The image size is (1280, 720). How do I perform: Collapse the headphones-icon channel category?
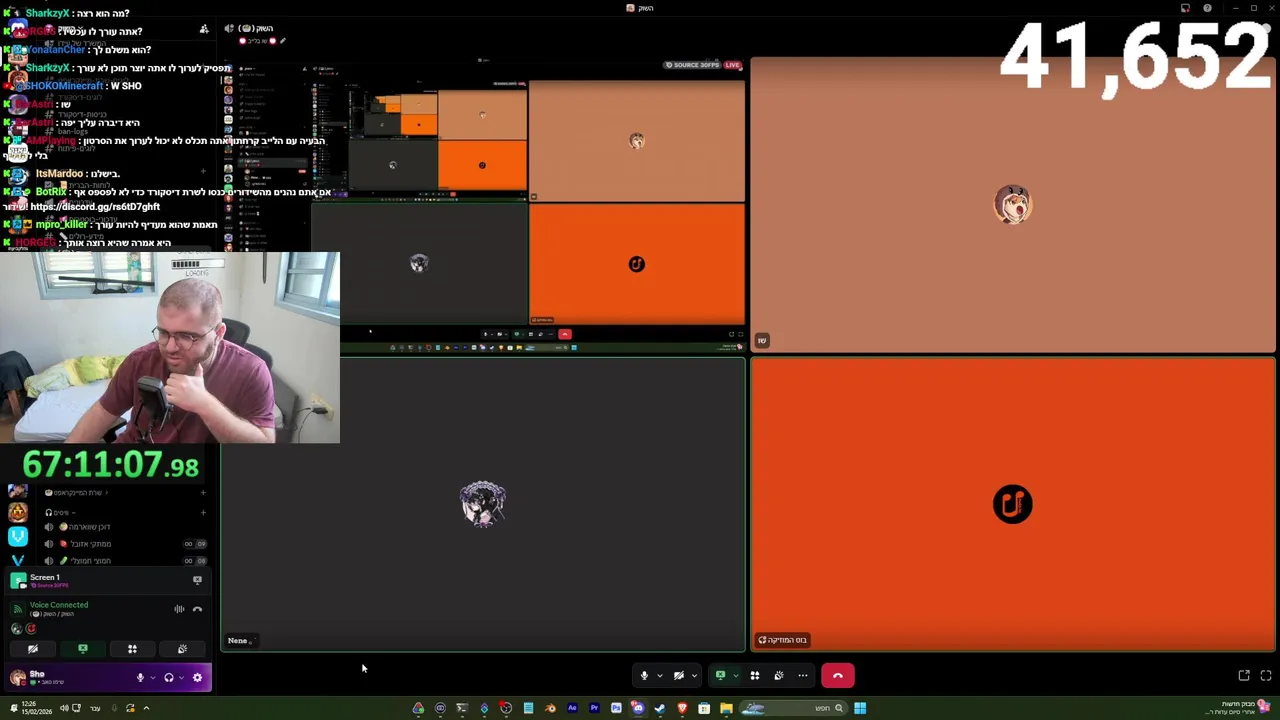click(x=58, y=512)
